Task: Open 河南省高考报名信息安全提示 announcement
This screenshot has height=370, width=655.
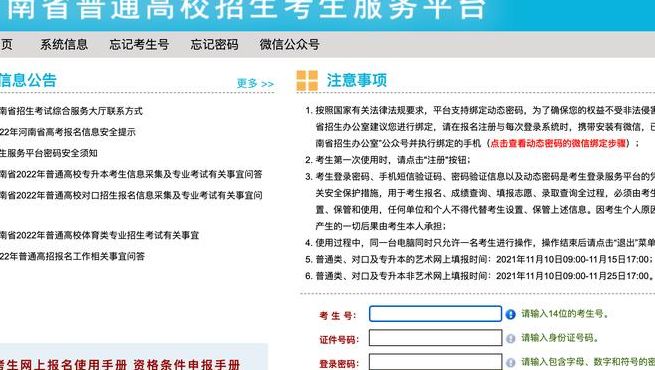Action: (x=68, y=132)
